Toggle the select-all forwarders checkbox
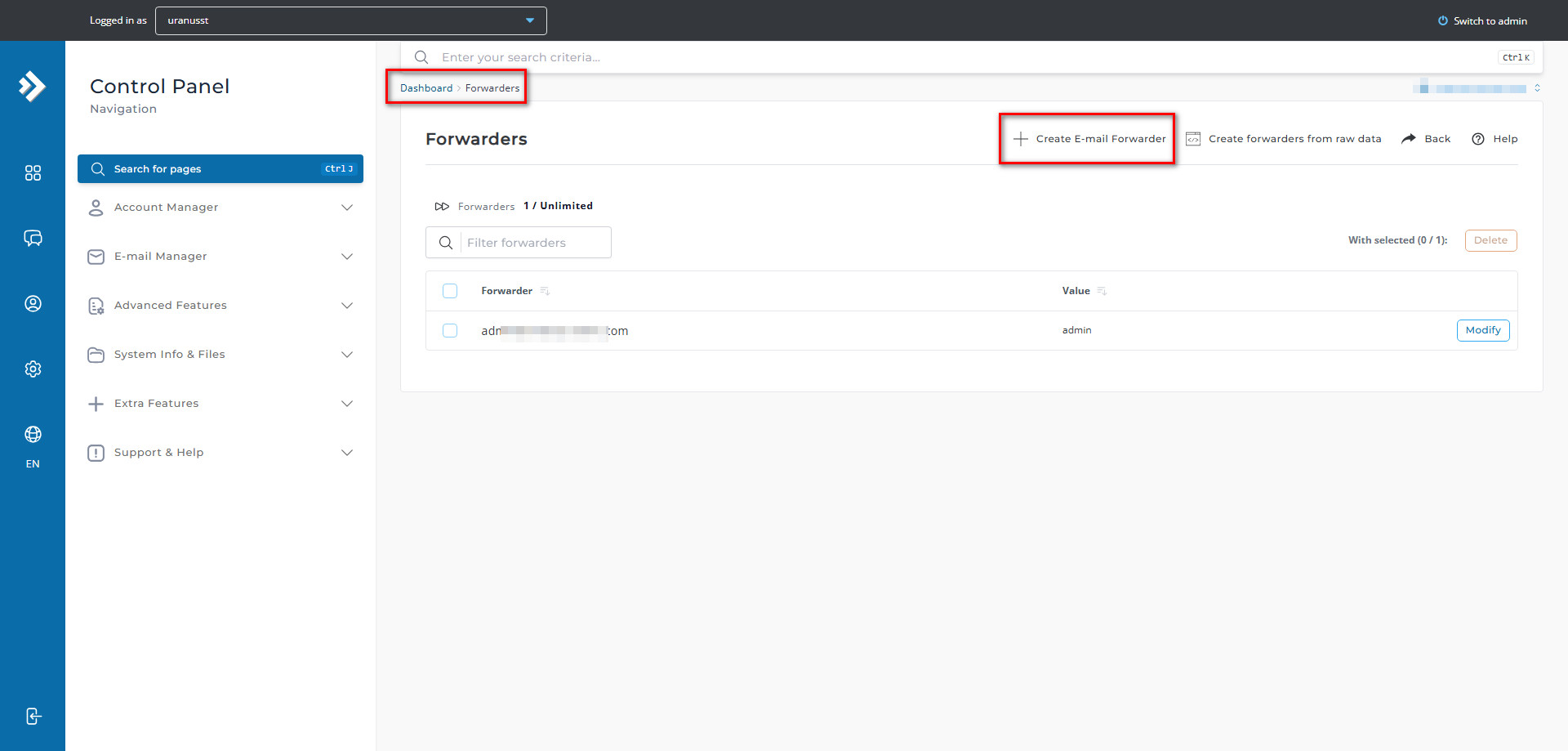The image size is (1568, 751). coord(450,291)
